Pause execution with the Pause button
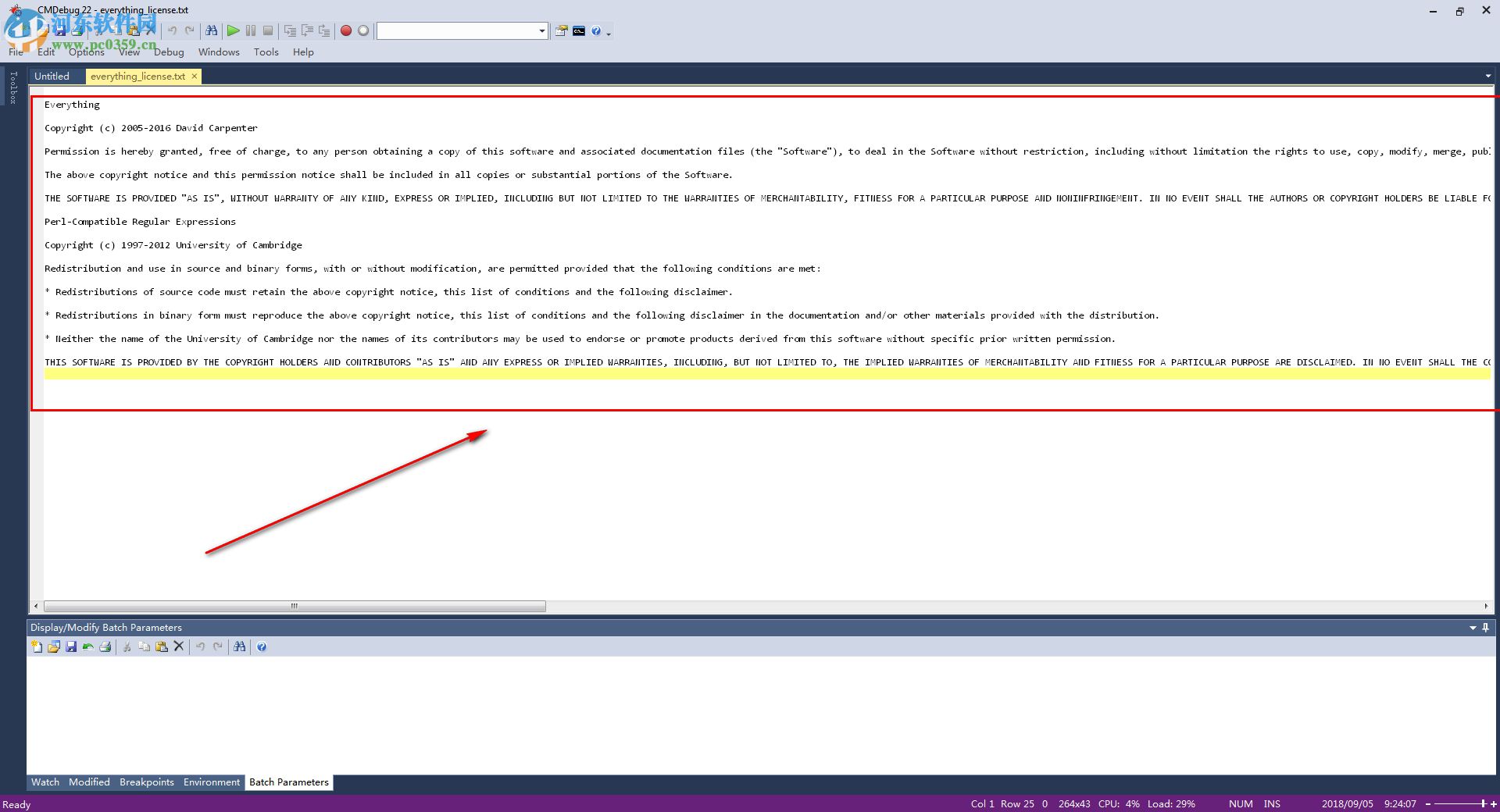1500x812 pixels. coord(251,31)
